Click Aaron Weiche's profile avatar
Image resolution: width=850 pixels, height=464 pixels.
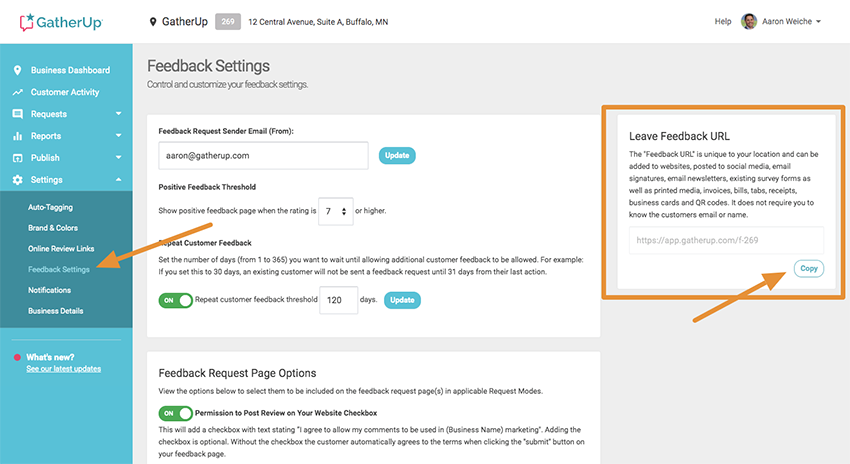pyautogui.click(x=749, y=22)
